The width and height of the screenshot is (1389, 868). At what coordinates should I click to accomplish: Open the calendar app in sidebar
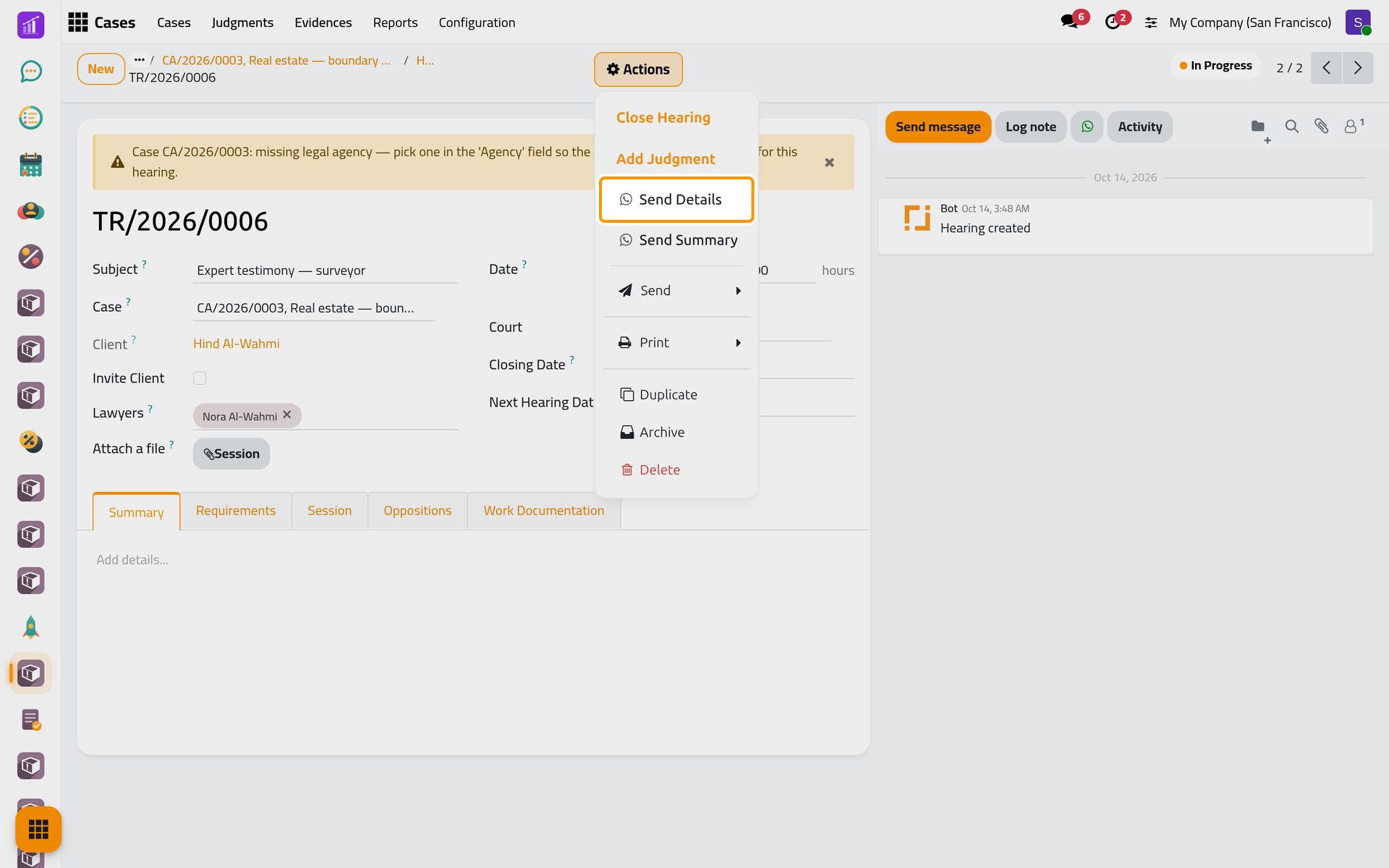tap(30, 164)
